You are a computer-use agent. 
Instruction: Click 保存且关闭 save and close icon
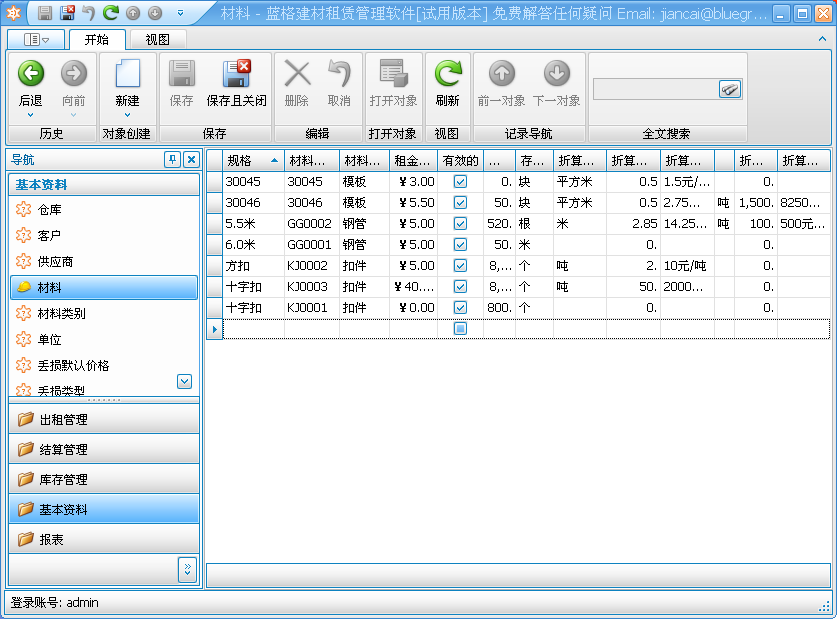236,74
